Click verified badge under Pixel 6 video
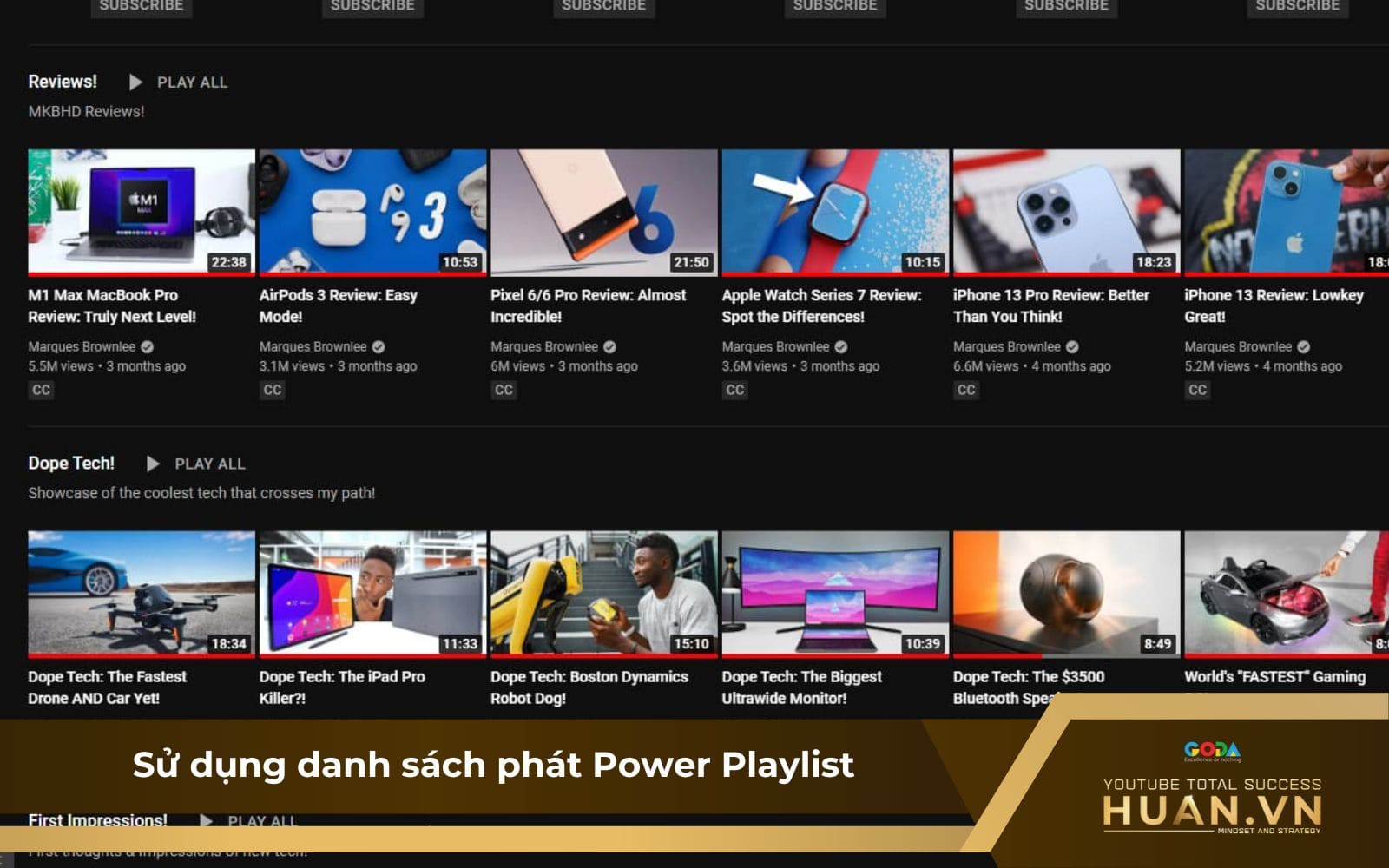Viewport: 1389px width, 868px height. 610,347
